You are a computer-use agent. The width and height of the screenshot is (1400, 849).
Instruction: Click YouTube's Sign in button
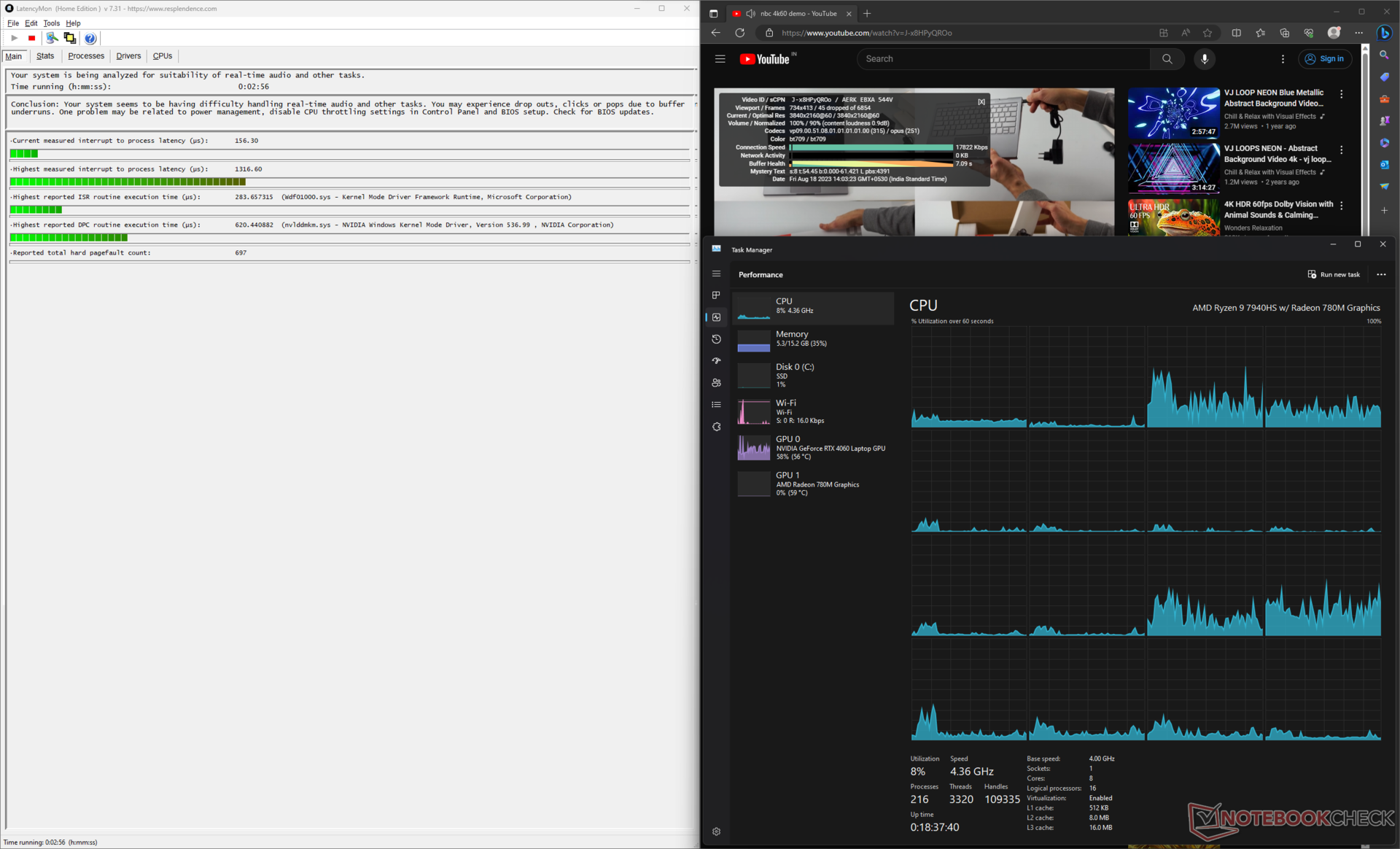tap(1326, 59)
